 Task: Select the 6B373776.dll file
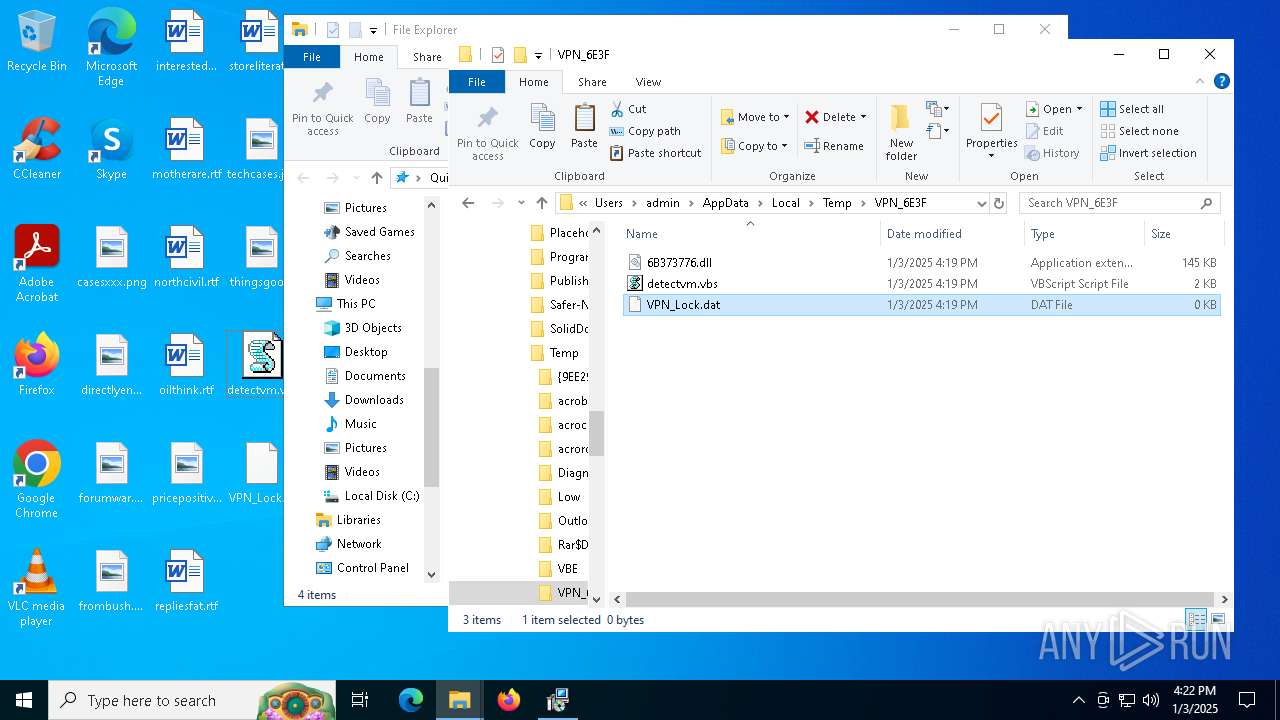point(921,262)
